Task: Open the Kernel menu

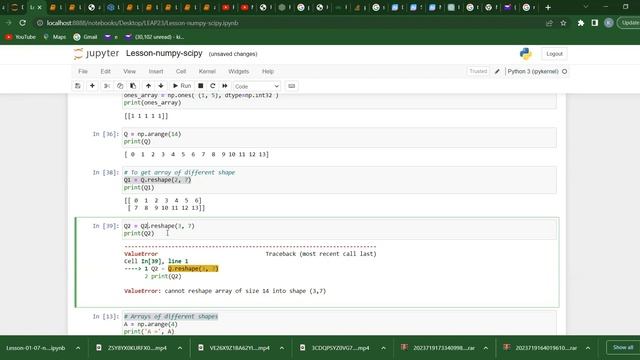Action: point(207,71)
